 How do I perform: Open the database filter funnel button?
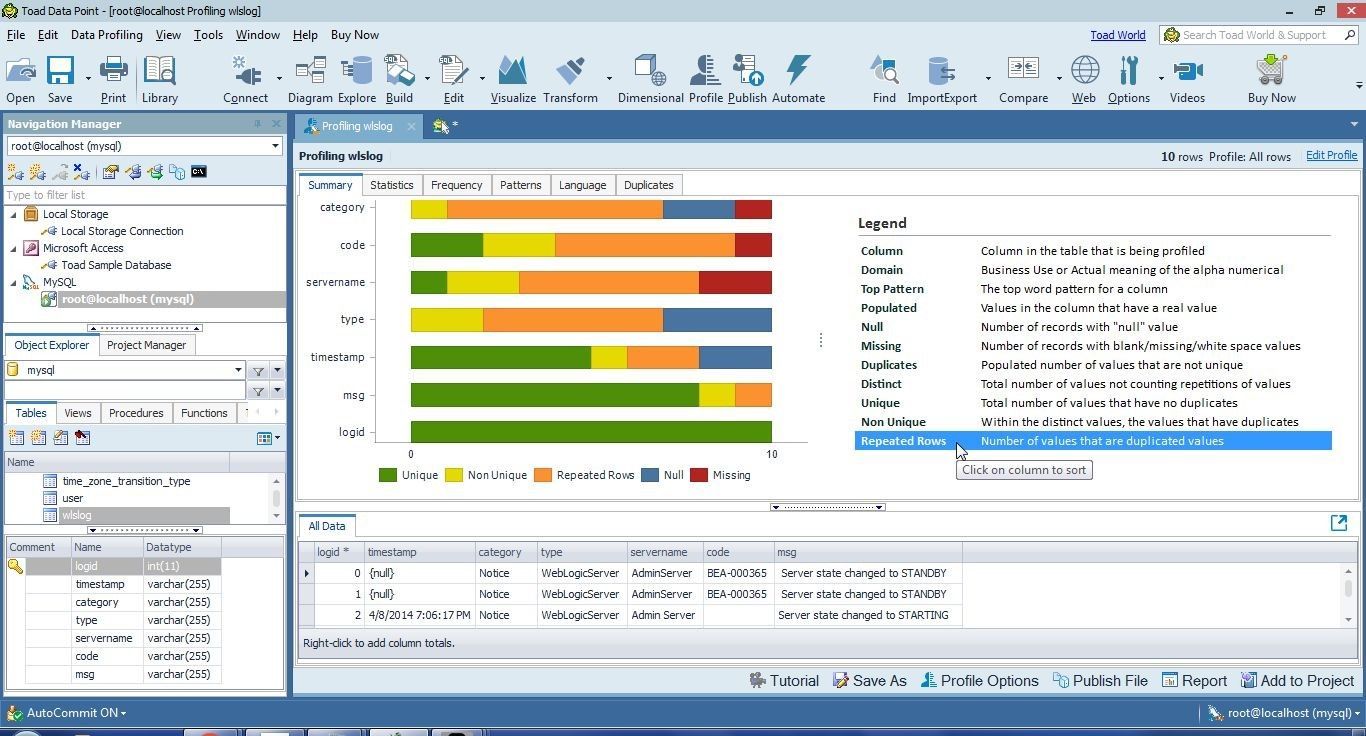coord(258,371)
